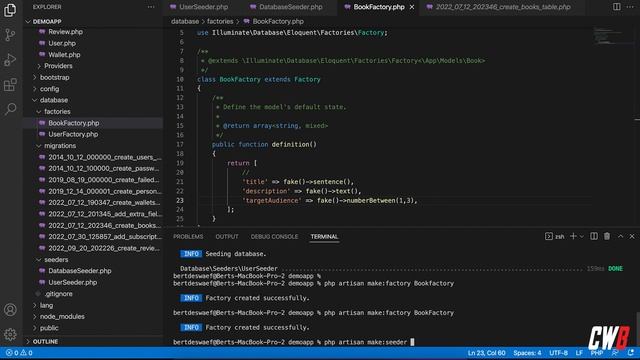Open the Source Control view
Screen dimensions: 640x360
pos(10,35)
